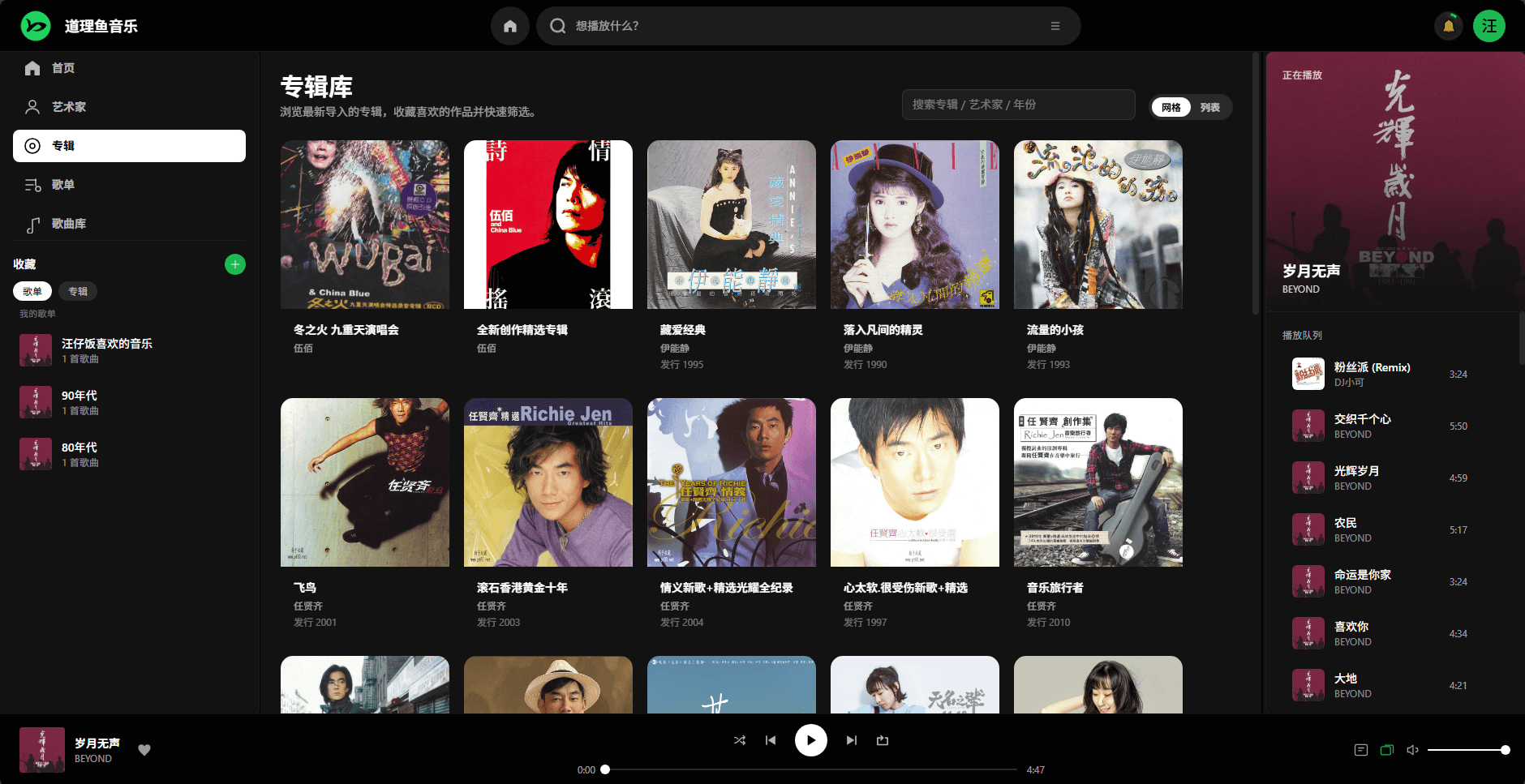
Task: Open the notification bell
Action: 1448,26
